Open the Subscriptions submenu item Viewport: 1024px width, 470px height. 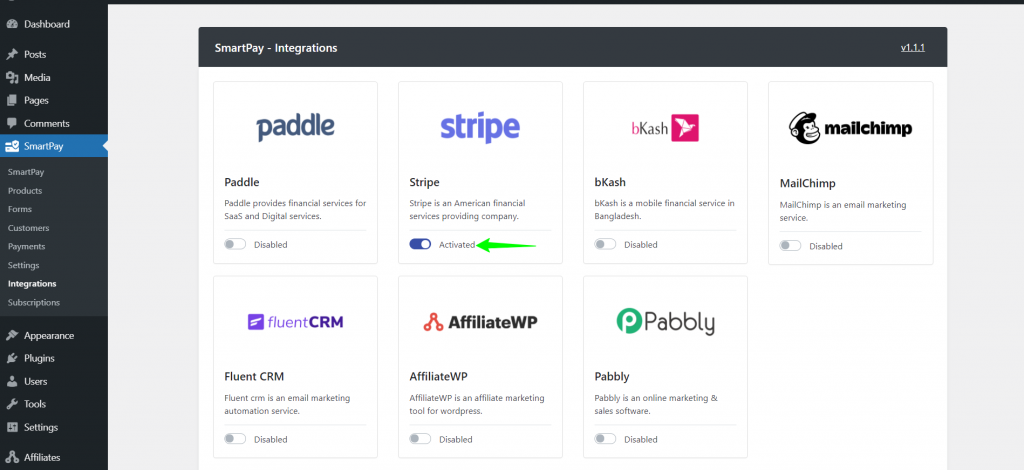(34, 303)
